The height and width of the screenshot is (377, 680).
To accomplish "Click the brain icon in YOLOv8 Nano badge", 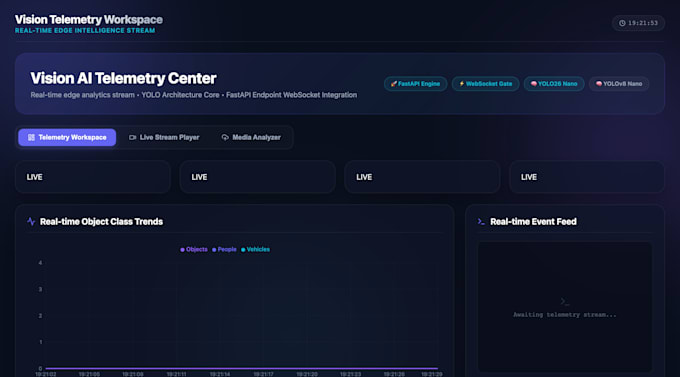I will click(598, 84).
